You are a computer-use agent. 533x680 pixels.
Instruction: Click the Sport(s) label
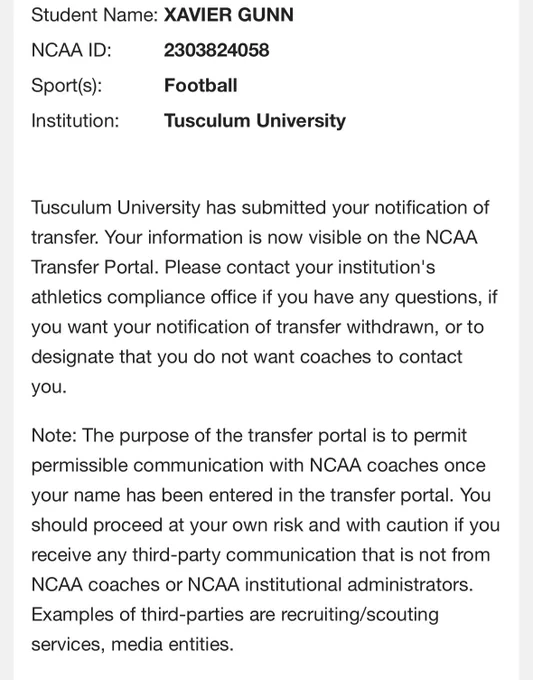[67, 85]
